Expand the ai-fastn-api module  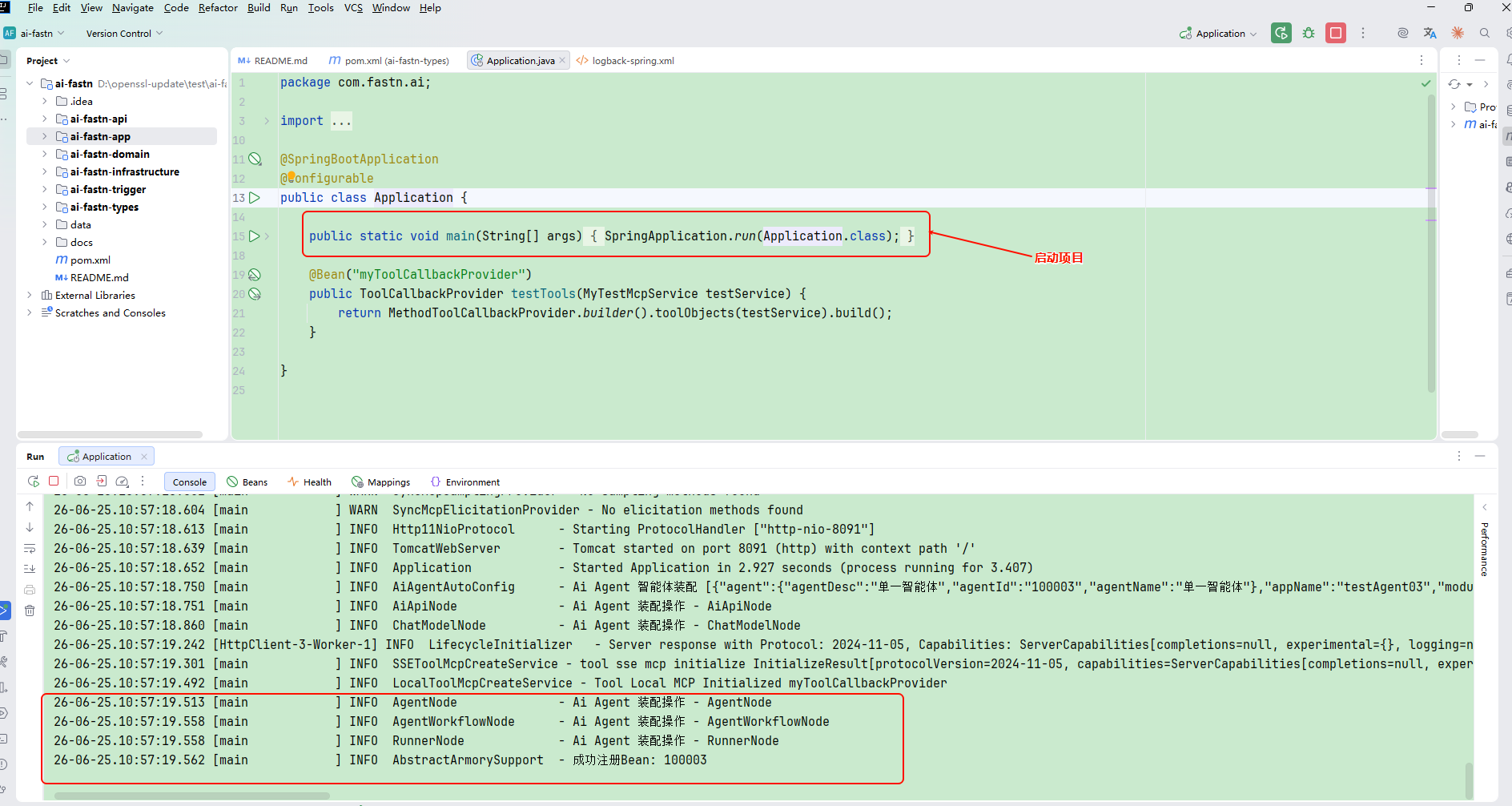pos(45,119)
